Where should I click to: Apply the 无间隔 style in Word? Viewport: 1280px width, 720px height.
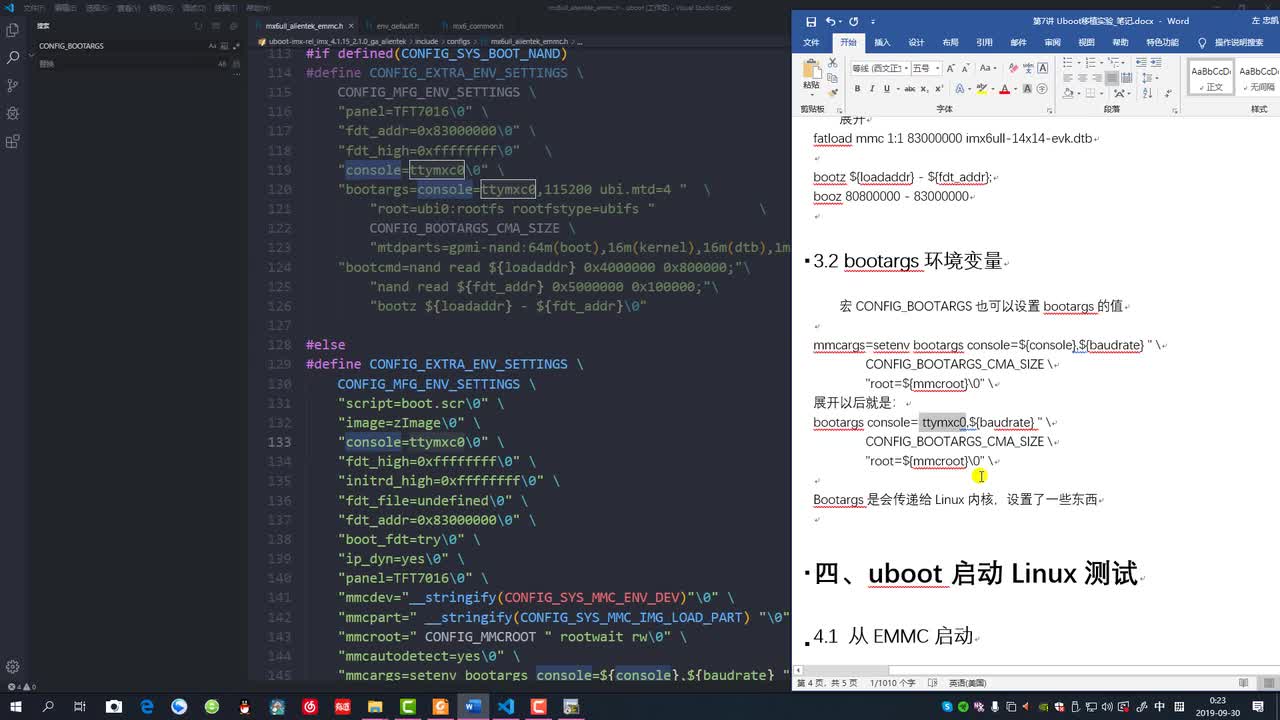click(1258, 77)
